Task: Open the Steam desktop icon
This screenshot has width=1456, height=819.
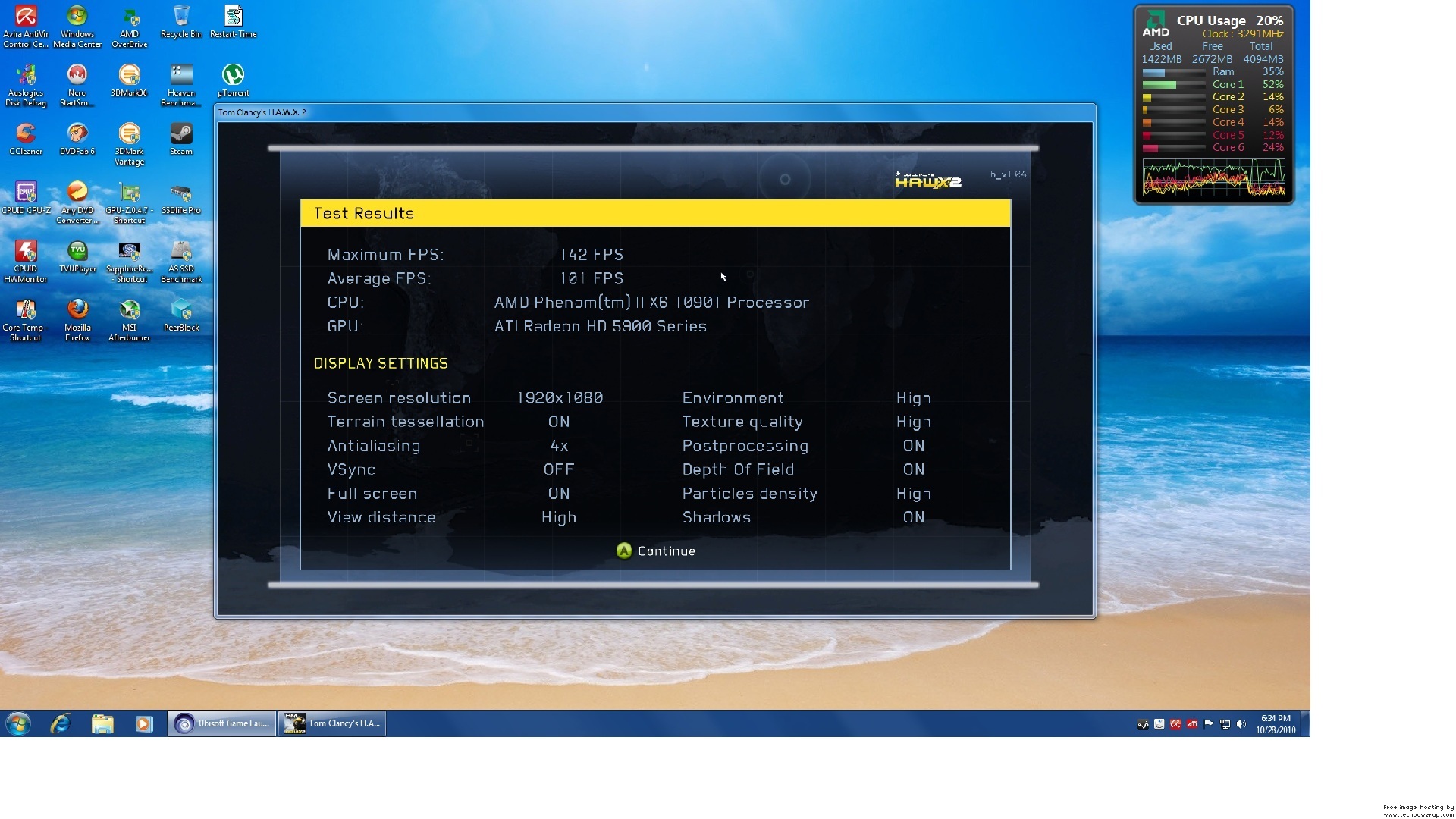Action: 181,140
